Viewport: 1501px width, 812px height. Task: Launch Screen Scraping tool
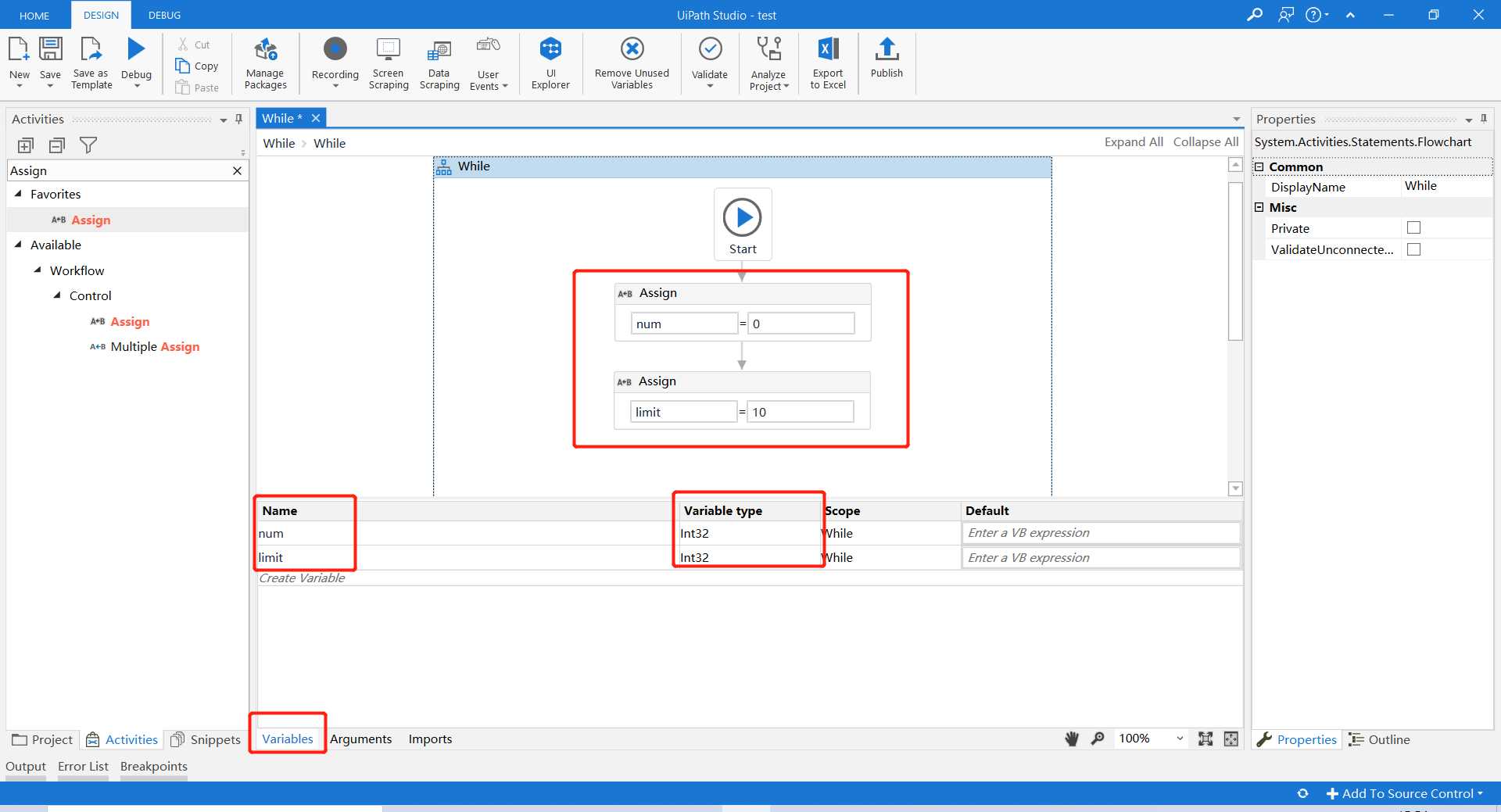tap(389, 63)
